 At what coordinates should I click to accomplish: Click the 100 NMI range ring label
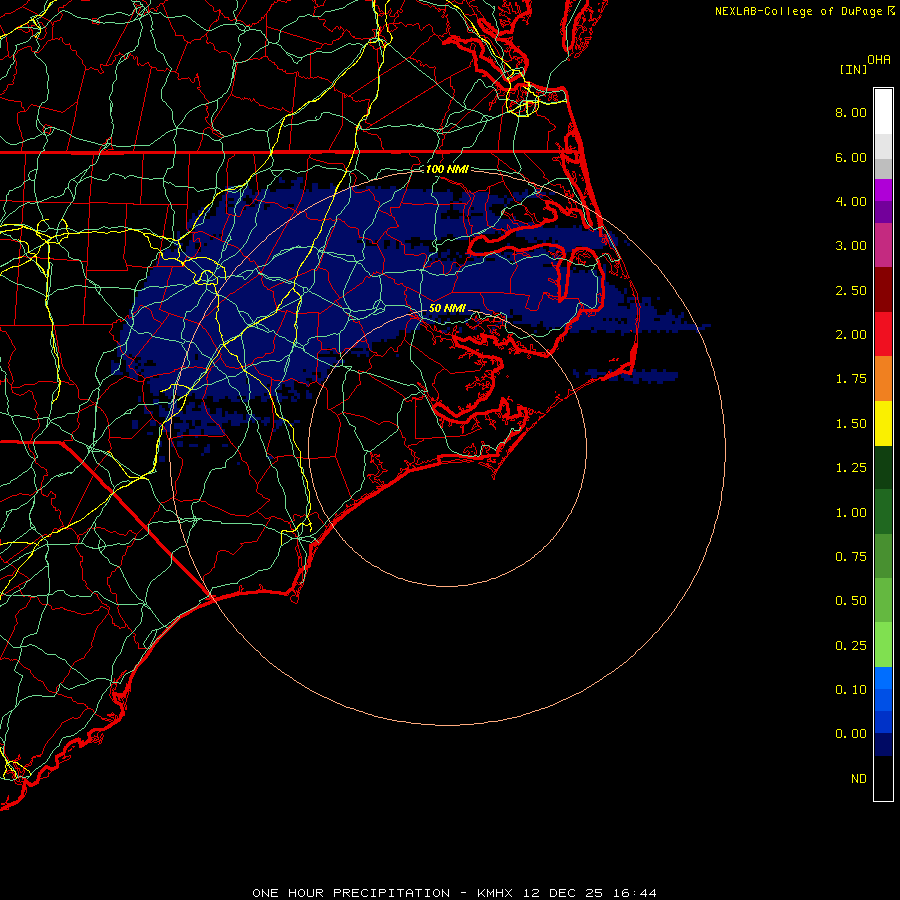tap(447, 169)
